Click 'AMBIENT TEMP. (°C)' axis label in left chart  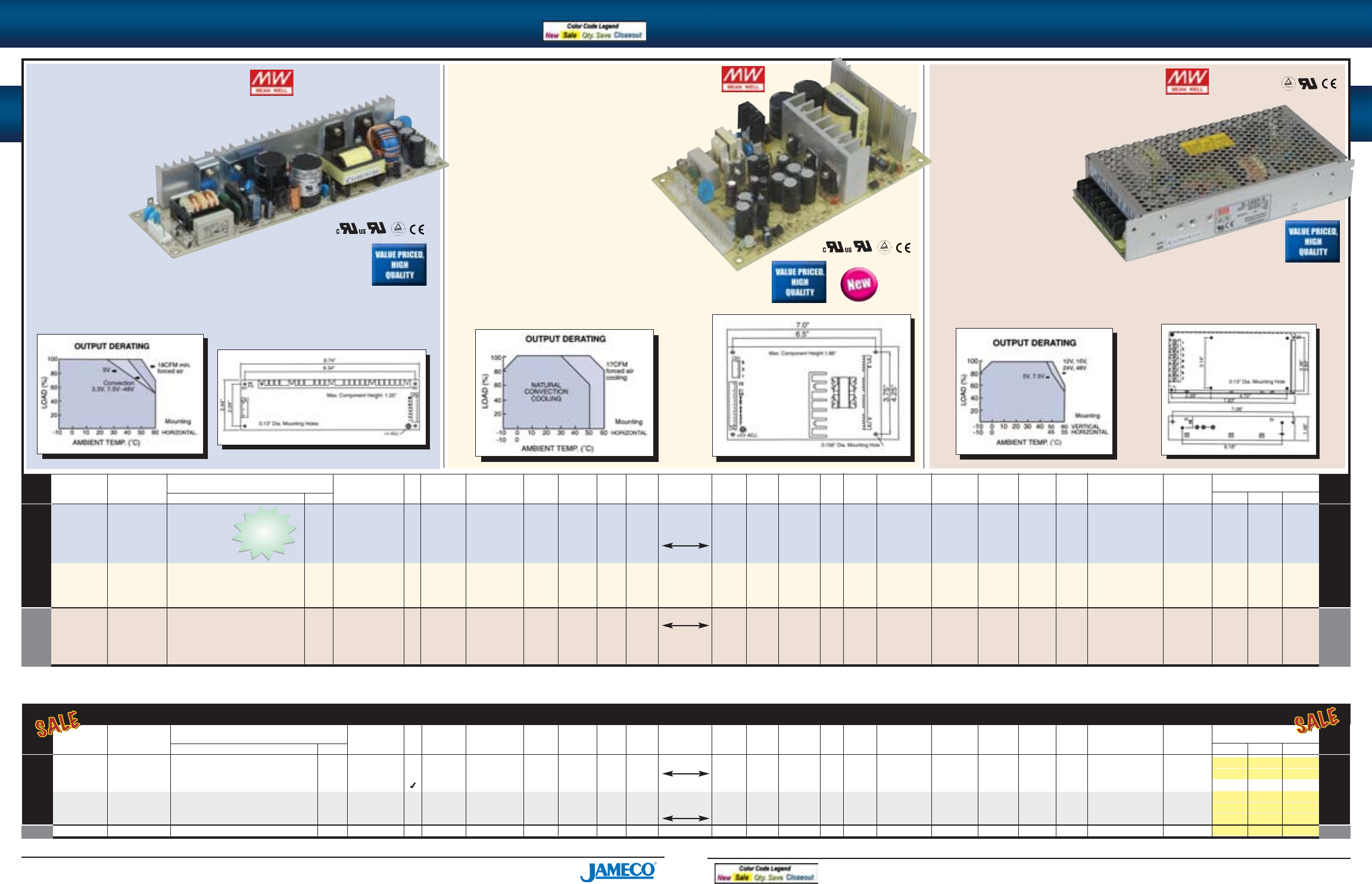(x=107, y=442)
